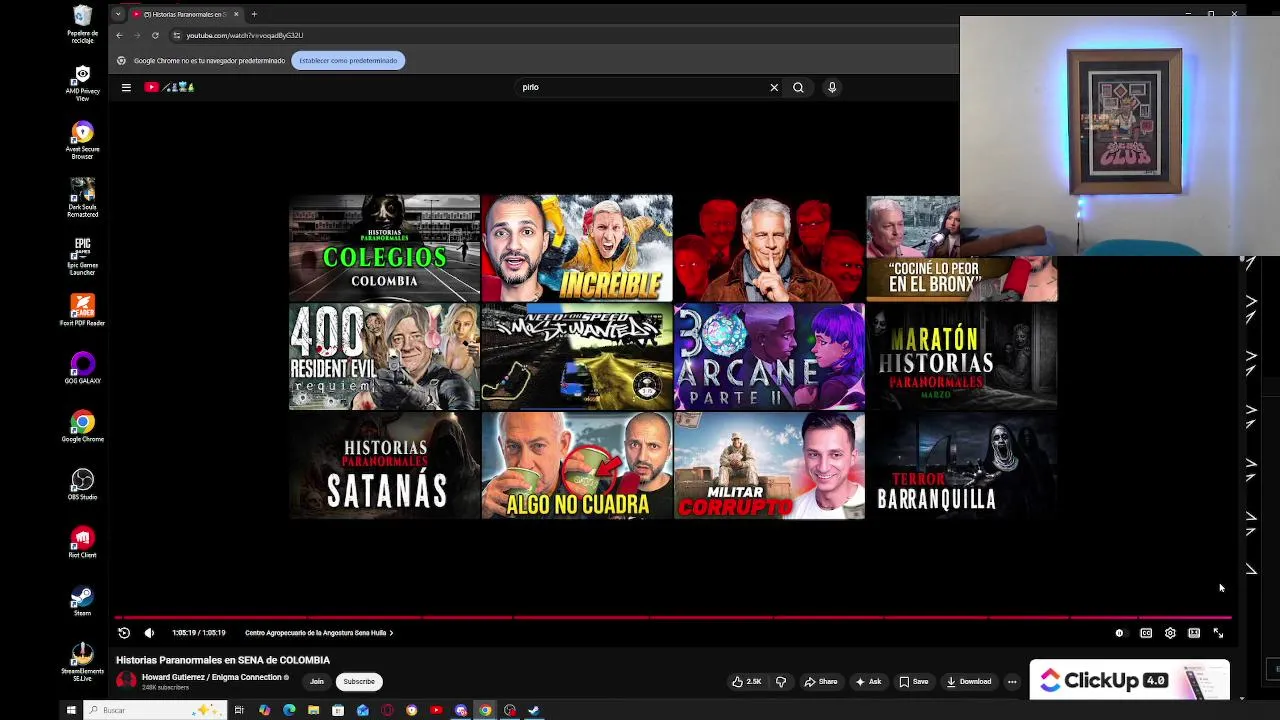Screen dimensions: 1280x720
Task: Open Chrome tab search dropdown
Action: click(x=118, y=14)
